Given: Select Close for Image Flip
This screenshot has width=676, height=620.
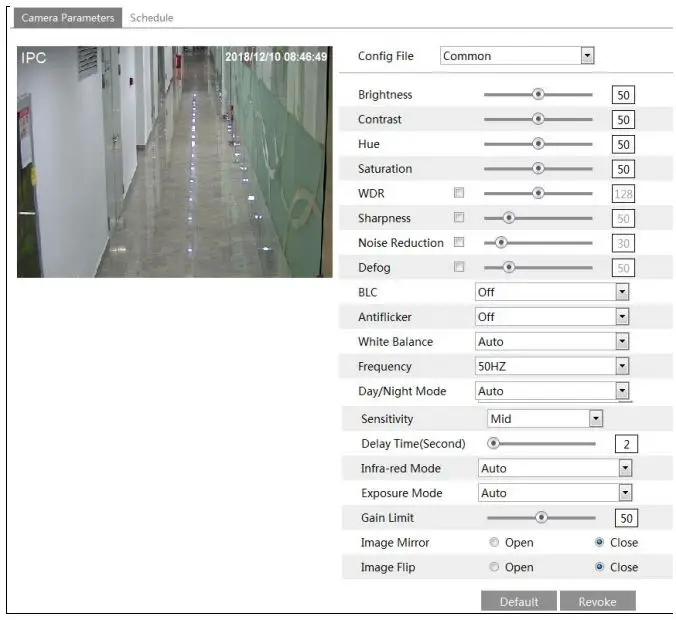Looking at the screenshot, I should point(599,567).
